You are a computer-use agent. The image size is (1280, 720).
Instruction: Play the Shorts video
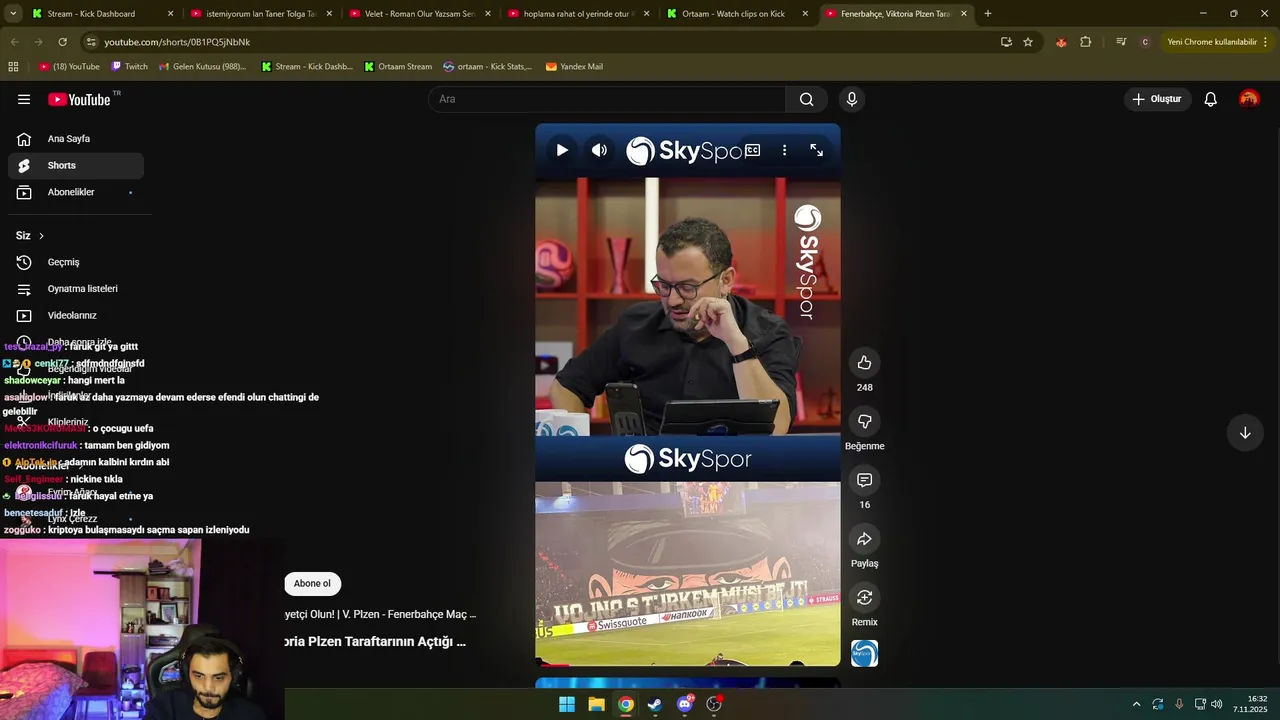coord(562,150)
